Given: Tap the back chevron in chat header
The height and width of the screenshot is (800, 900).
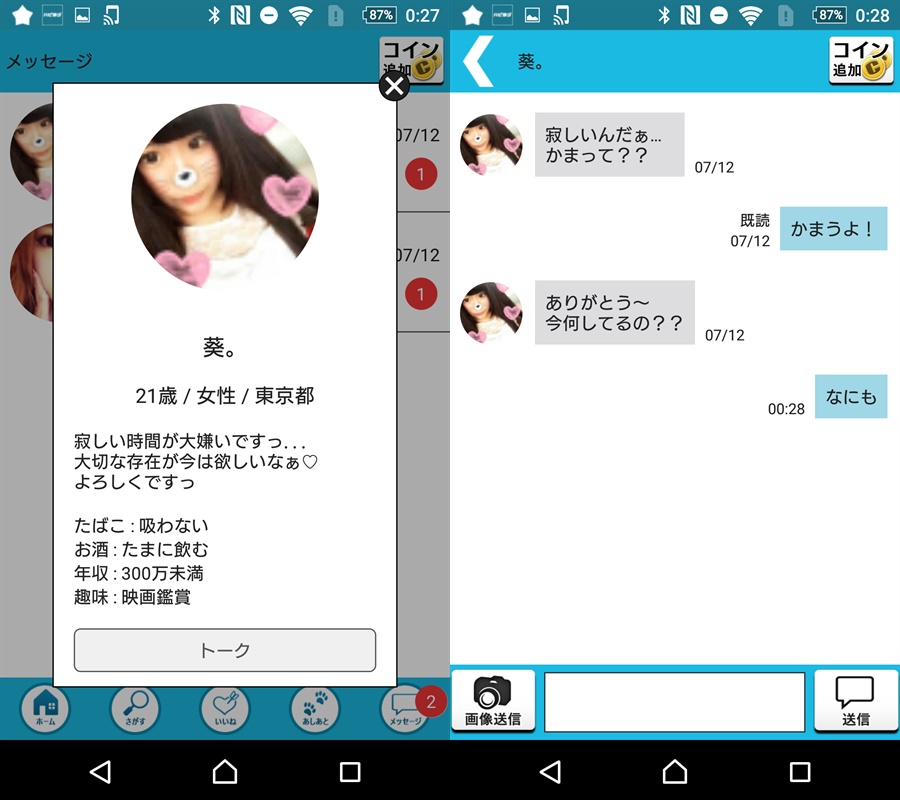Looking at the screenshot, I should pos(478,62).
